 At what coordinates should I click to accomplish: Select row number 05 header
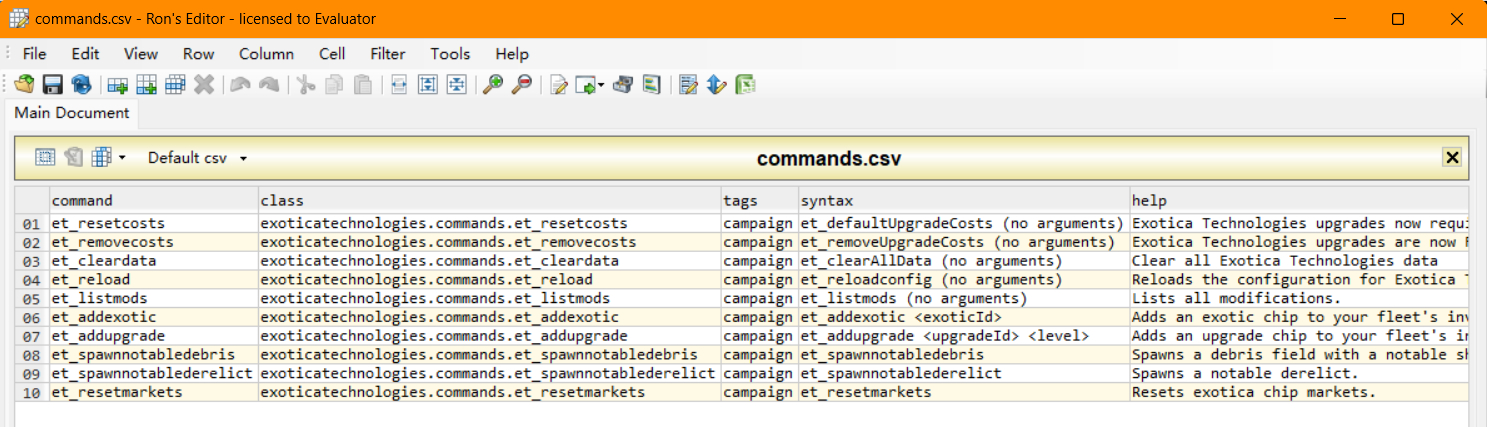coord(31,299)
